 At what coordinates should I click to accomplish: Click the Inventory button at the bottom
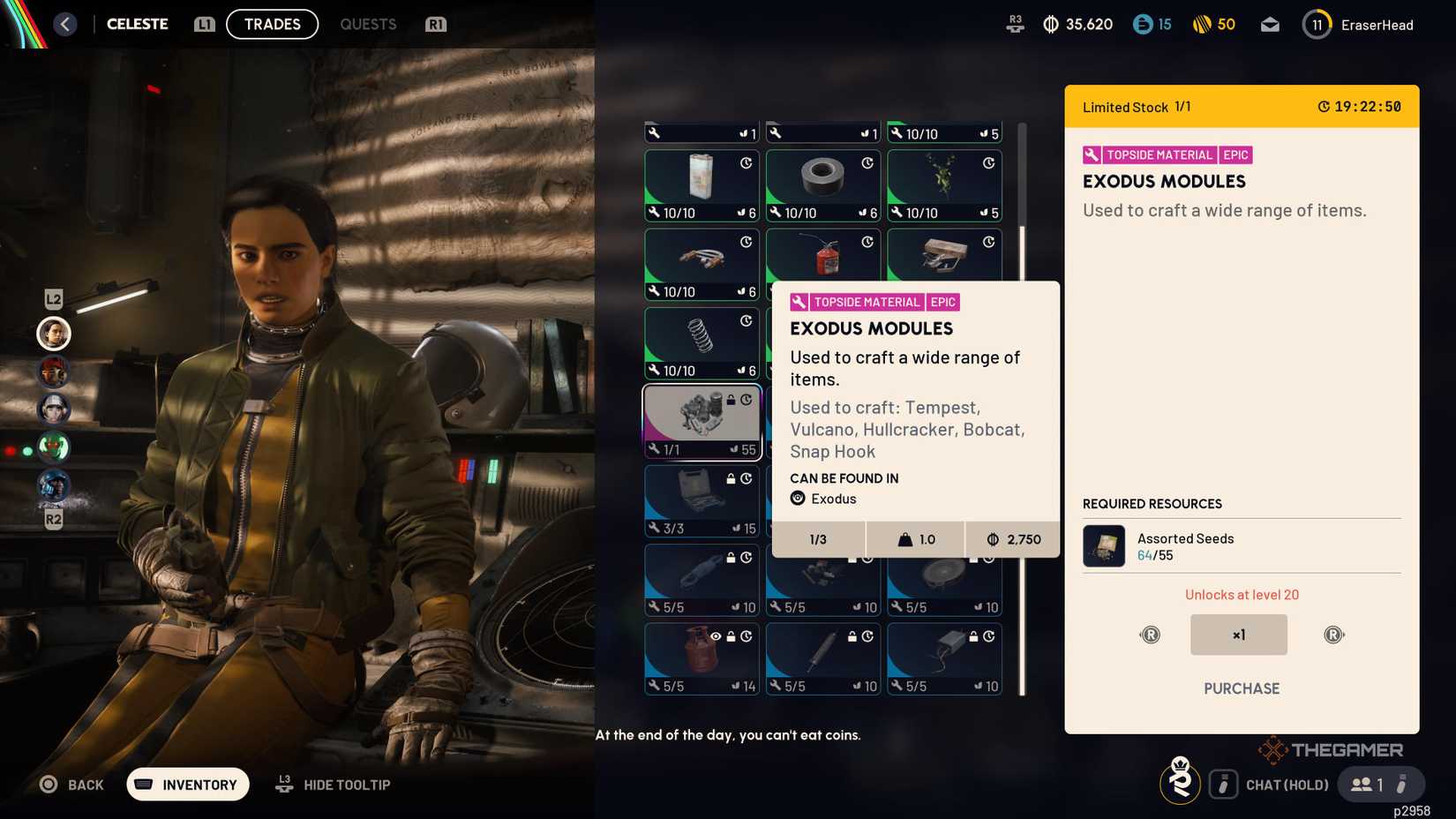click(187, 784)
